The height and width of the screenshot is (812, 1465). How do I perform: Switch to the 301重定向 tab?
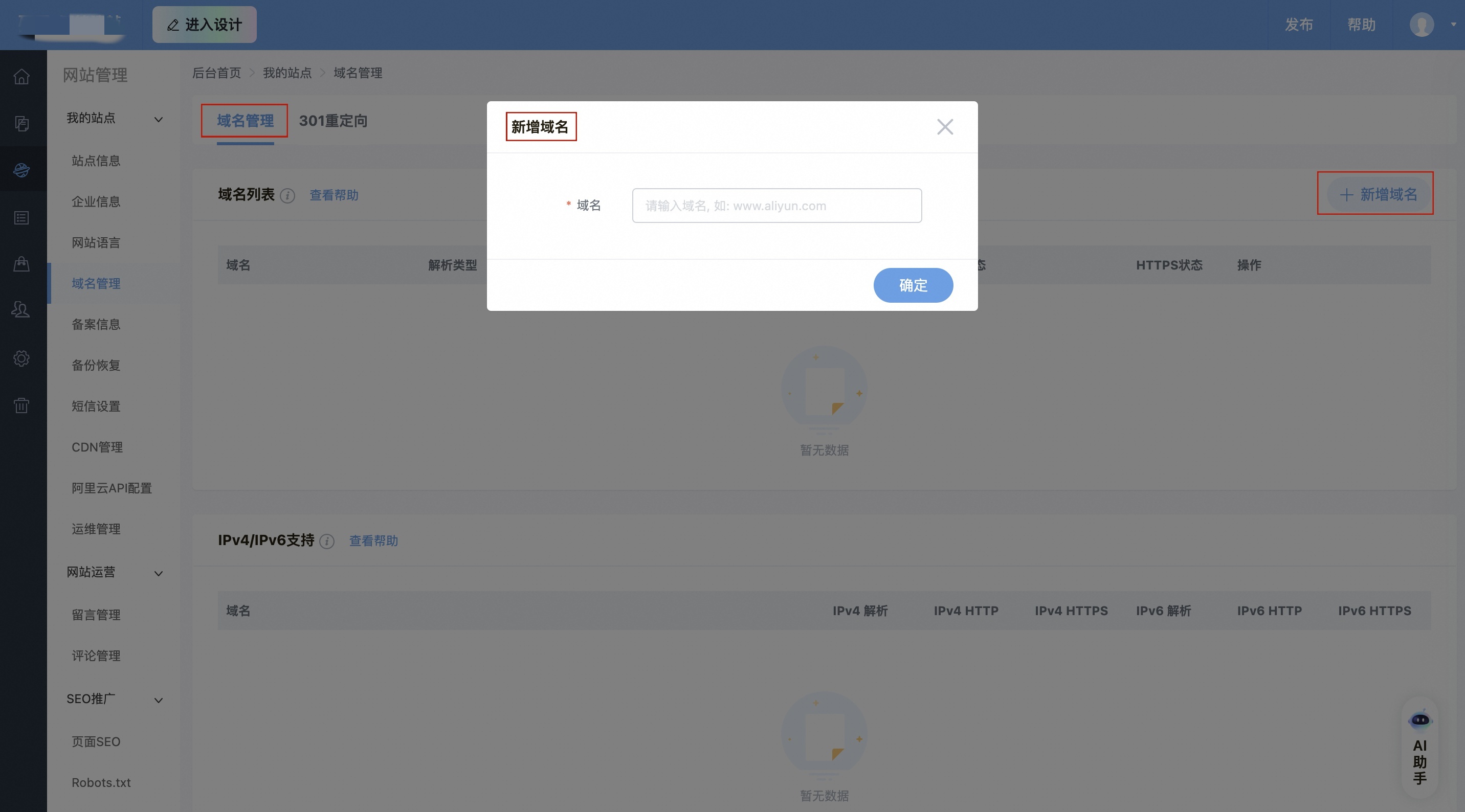[x=334, y=121]
